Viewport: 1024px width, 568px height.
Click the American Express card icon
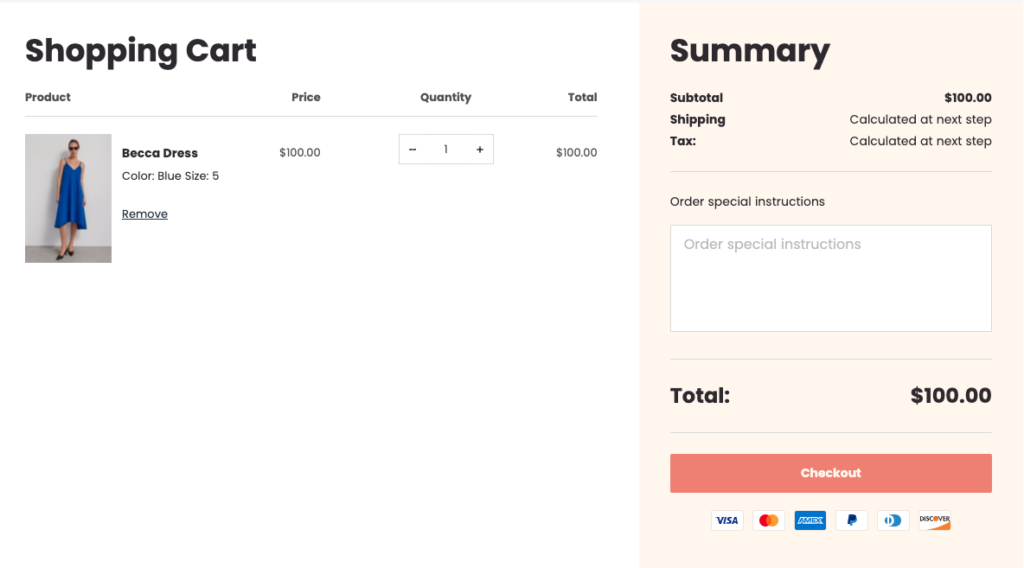coord(810,520)
